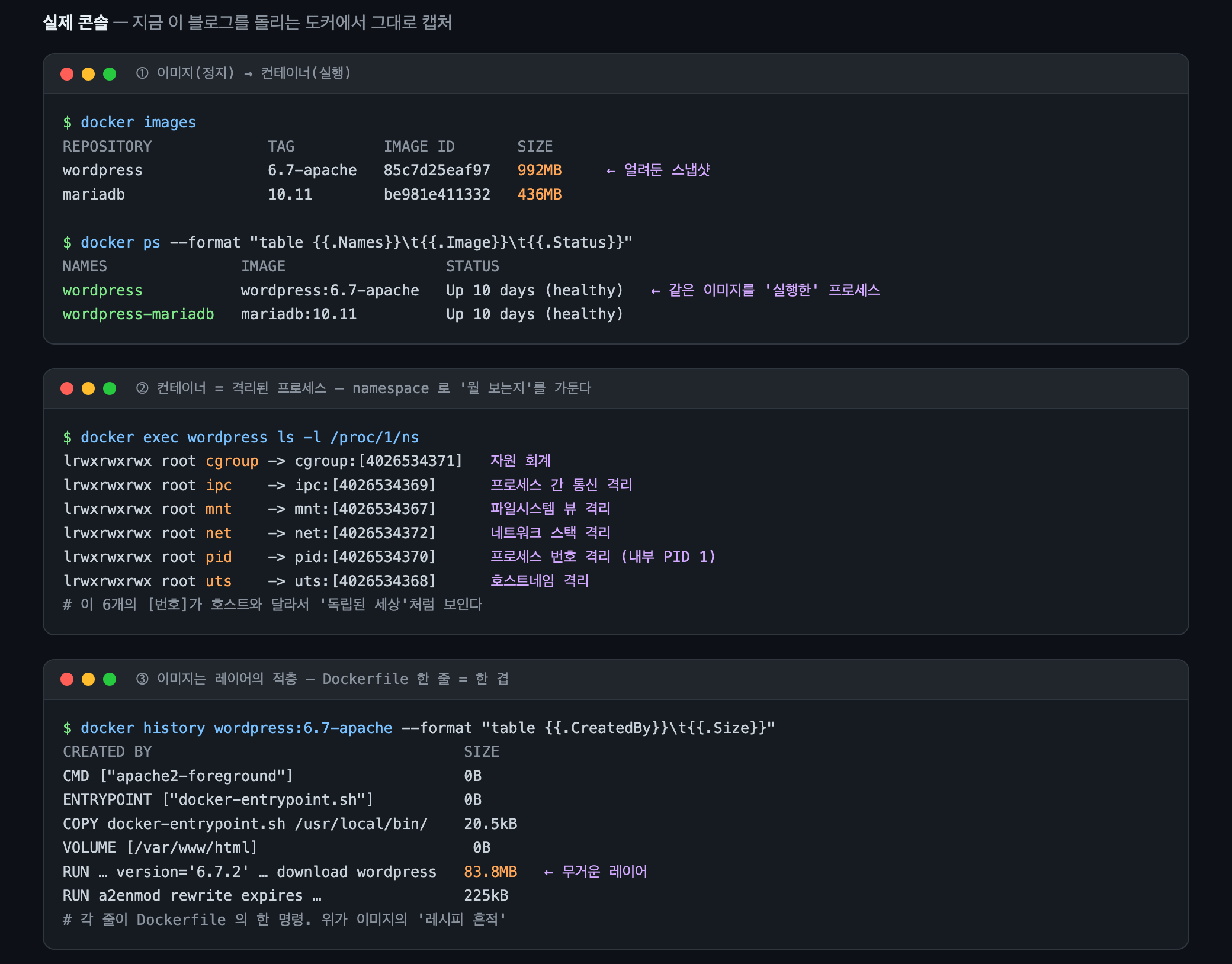
Task: Click the red dot in terminal ③ Dockerfile window
Action: pos(67,679)
